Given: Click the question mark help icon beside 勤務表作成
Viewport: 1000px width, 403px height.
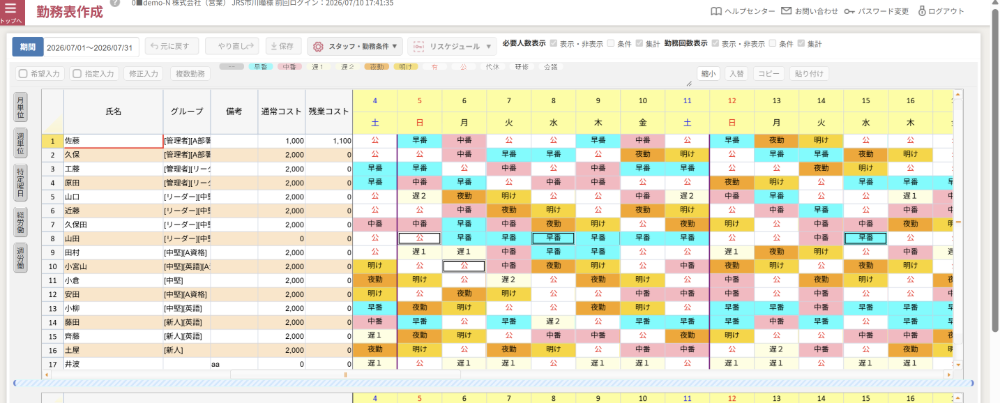Looking at the screenshot, I should [115, 3].
